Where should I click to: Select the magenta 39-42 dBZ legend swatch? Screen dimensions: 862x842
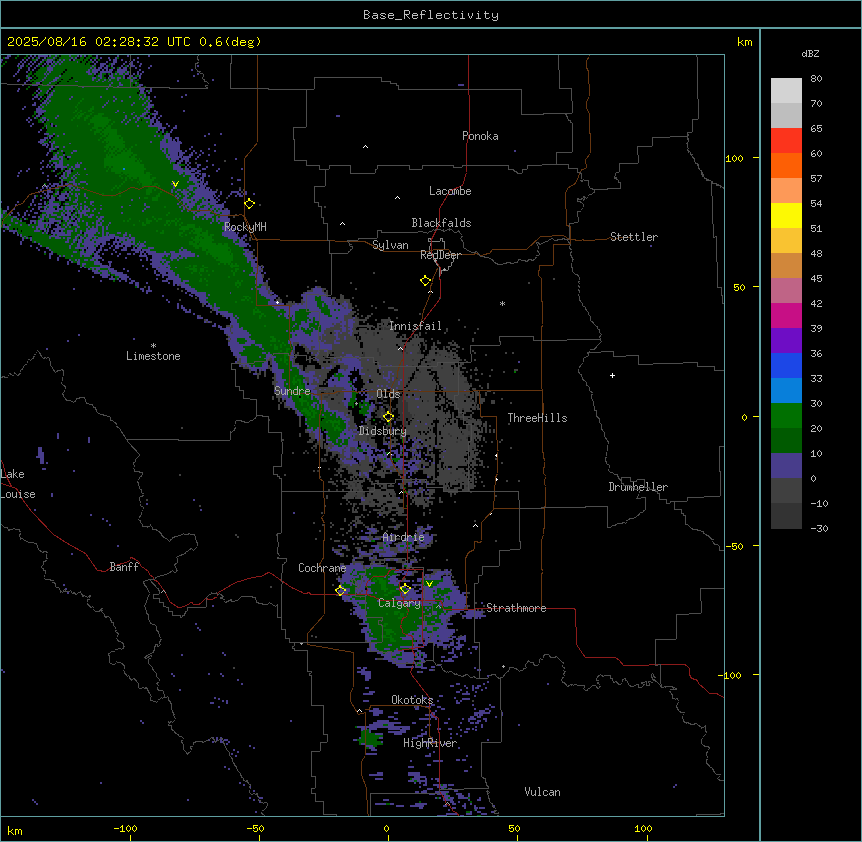point(786,315)
